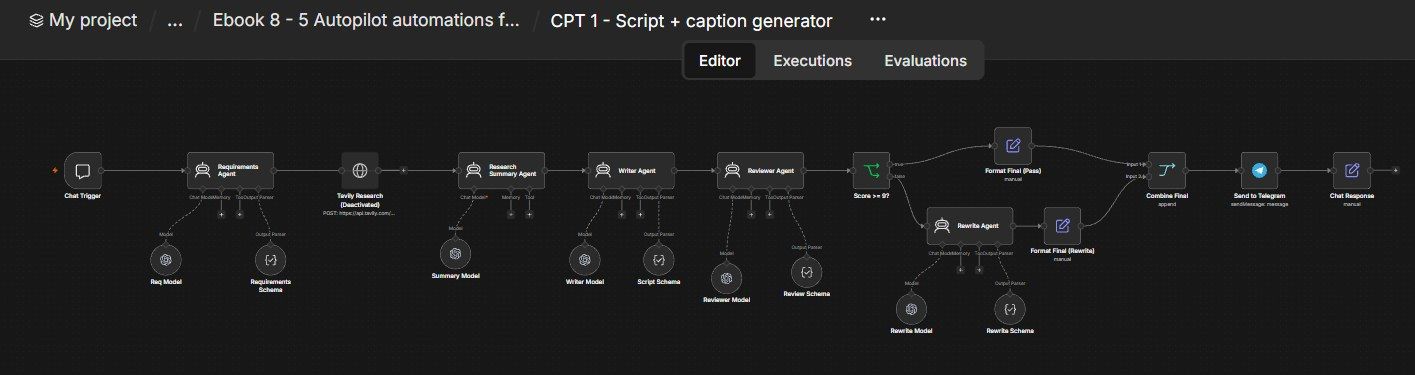Open the Rewrite Agent node
Screen dimensions: 1415x375
[x=969, y=226]
